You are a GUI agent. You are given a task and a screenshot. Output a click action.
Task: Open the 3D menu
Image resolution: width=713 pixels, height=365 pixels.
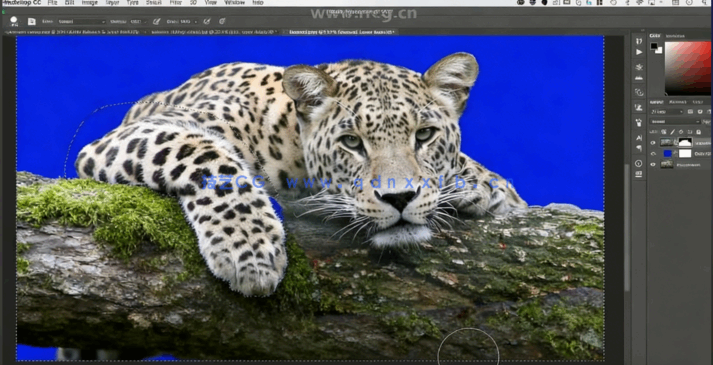point(193,2)
